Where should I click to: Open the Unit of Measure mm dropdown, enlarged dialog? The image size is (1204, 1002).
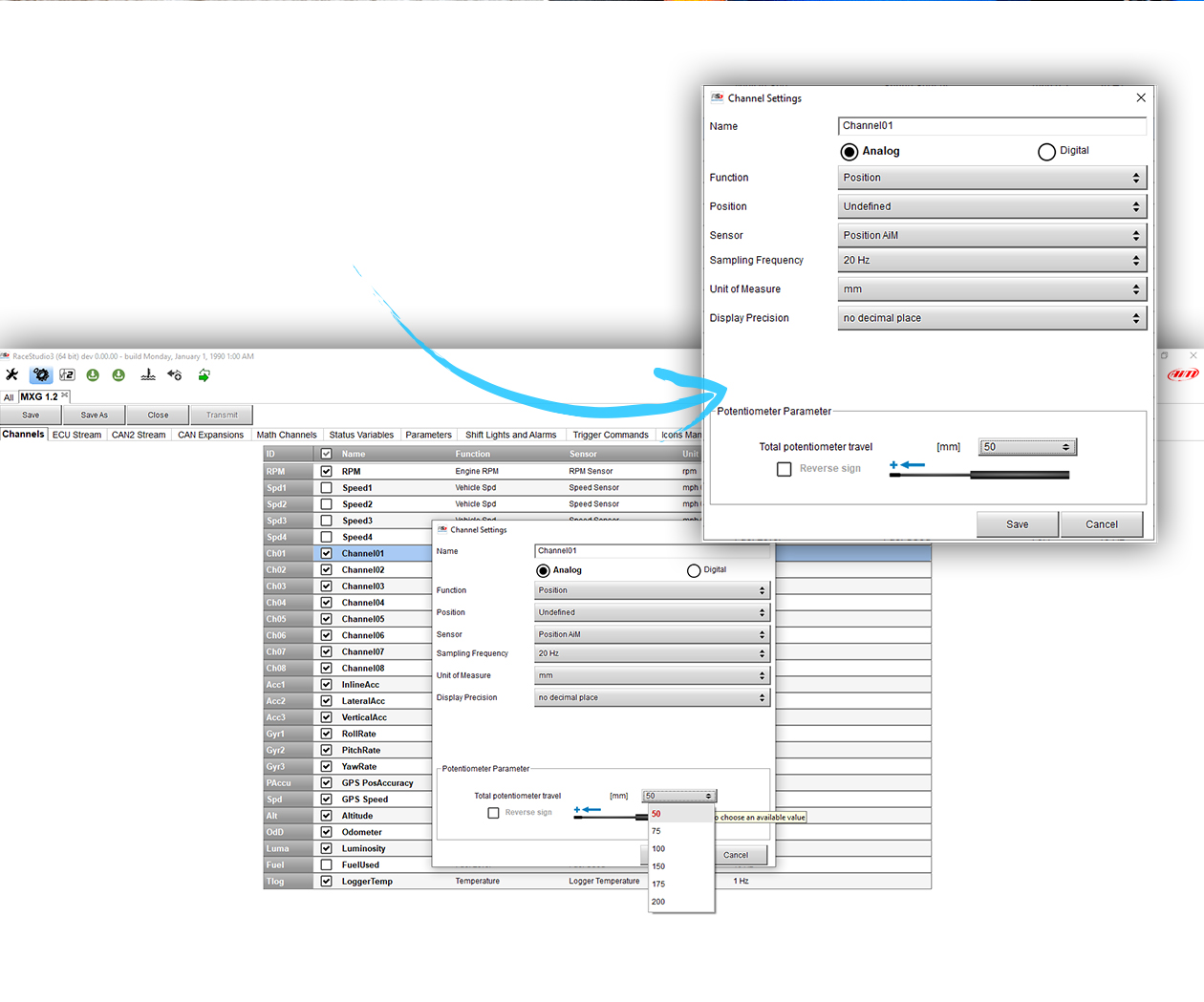pos(992,289)
